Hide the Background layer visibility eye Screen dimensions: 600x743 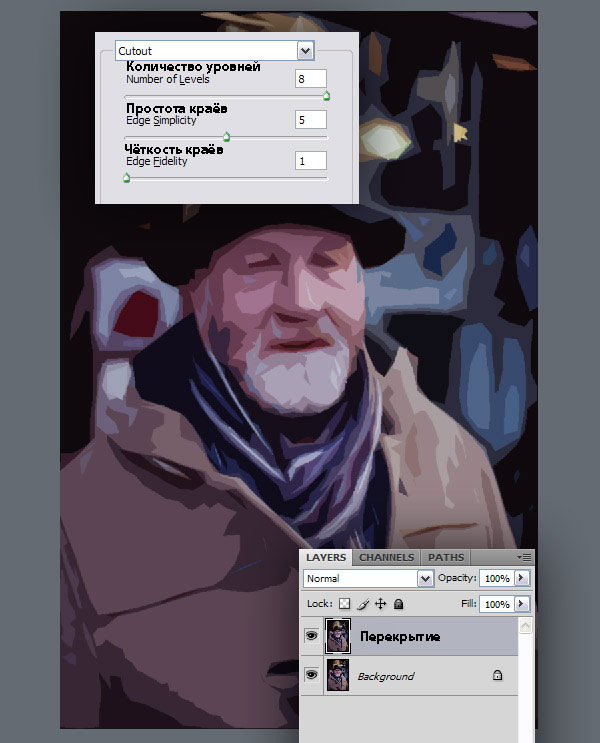pyautogui.click(x=311, y=674)
